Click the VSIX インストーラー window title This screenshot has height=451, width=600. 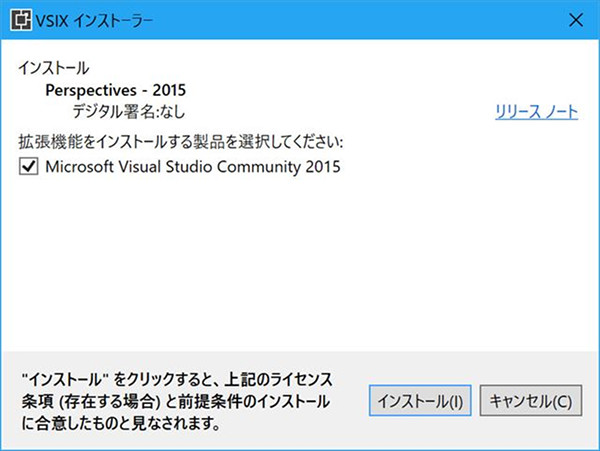(94, 21)
